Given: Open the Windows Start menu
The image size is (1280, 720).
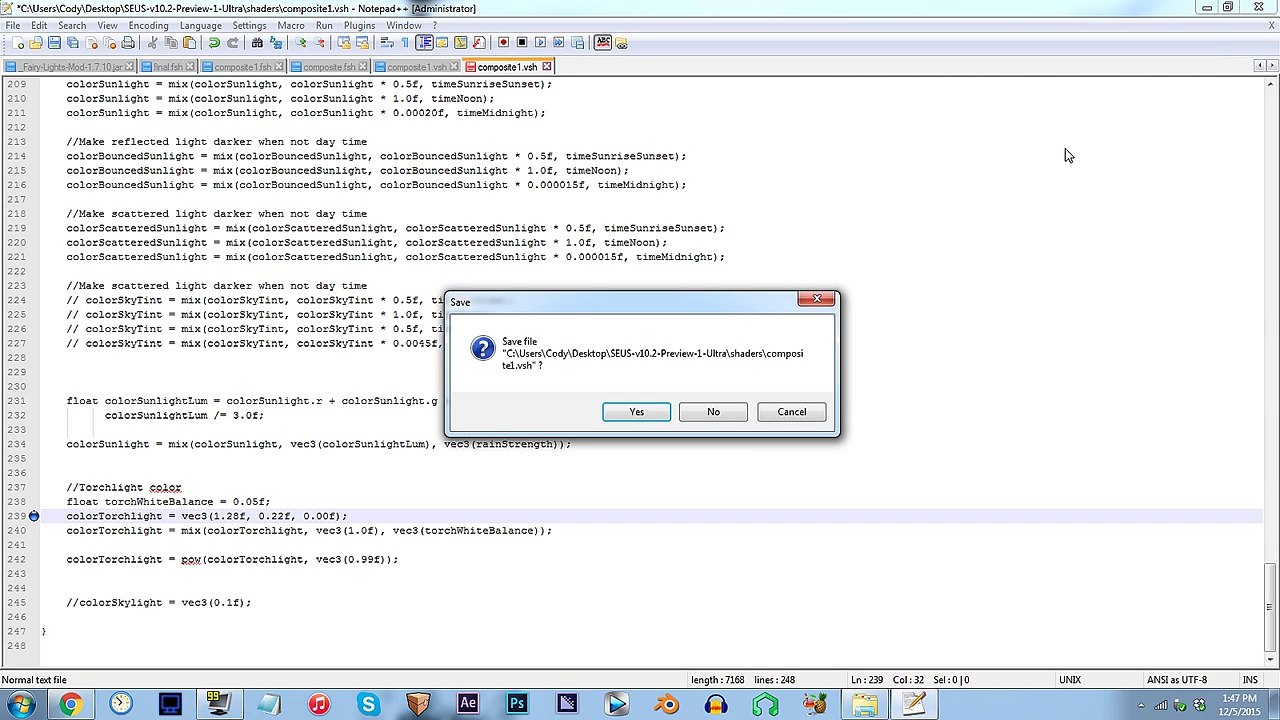Looking at the screenshot, I should pyautogui.click(x=20, y=704).
